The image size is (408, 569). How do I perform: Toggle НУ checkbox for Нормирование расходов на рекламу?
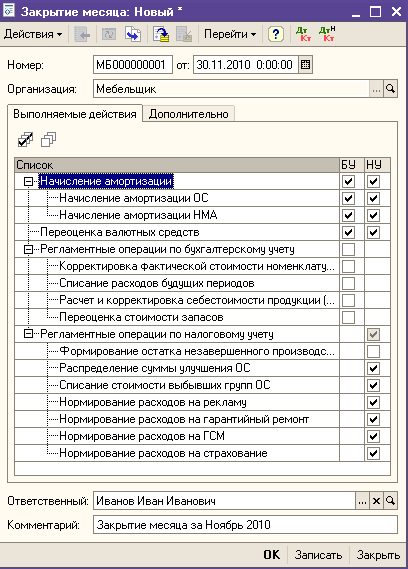(374, 402)
